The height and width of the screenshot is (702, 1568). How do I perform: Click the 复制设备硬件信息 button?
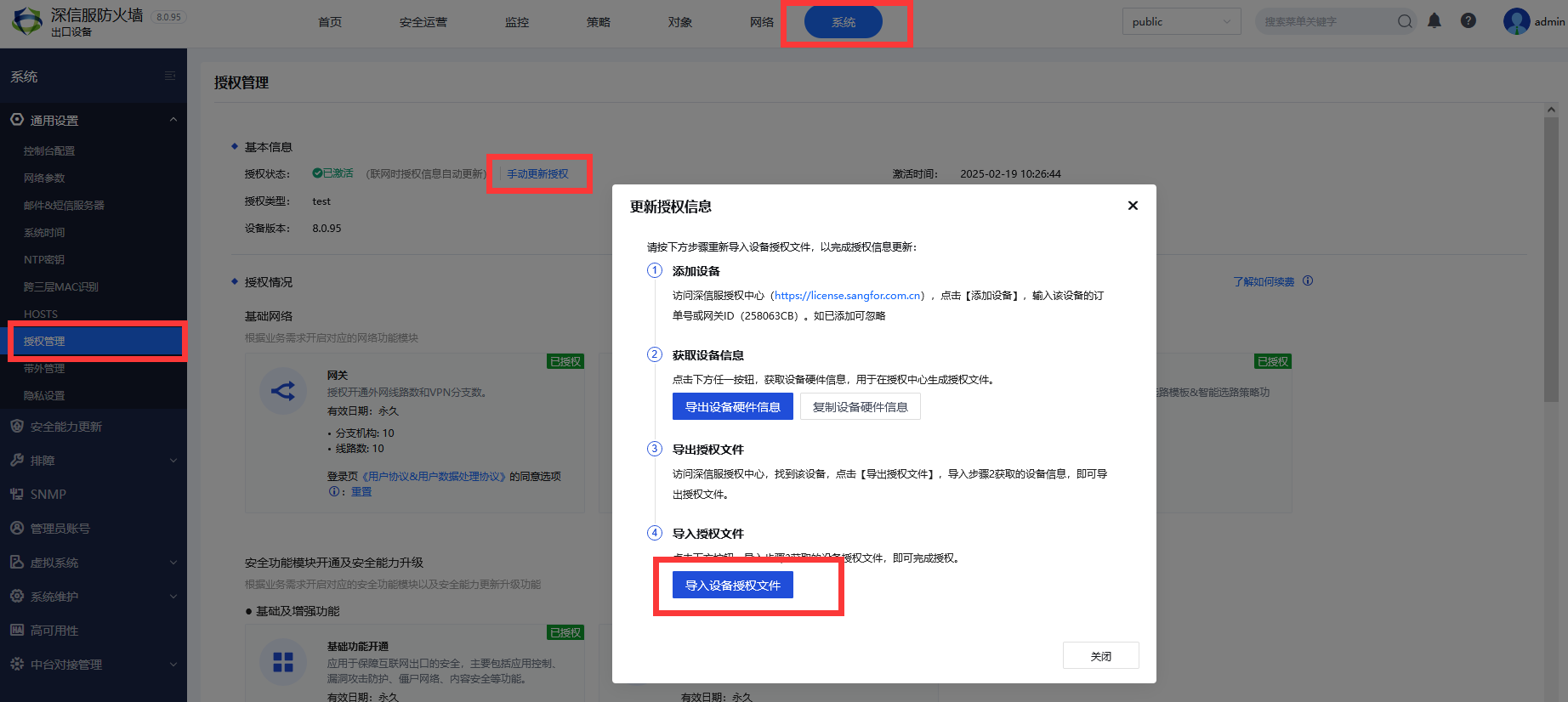pyautogui.click(x=860, y=407)
